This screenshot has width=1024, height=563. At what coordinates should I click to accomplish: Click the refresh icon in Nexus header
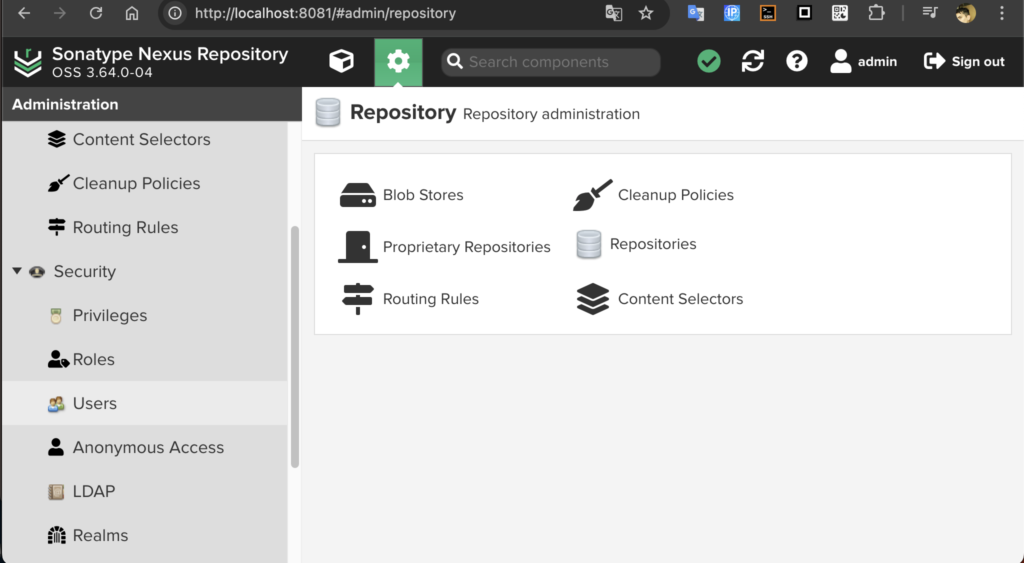point(753,62)
